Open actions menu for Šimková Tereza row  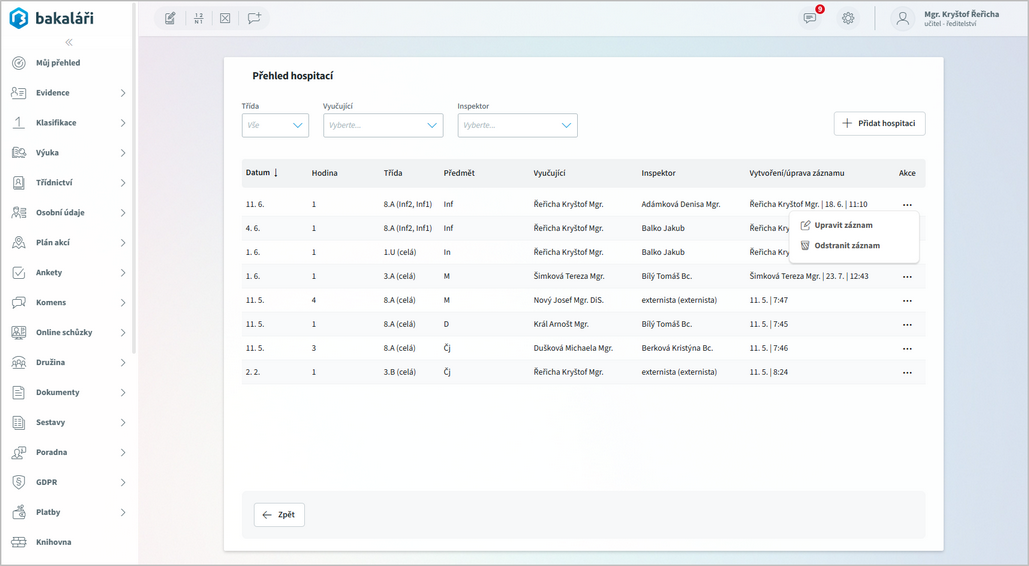pyautogui.click(x=907, y=276)
